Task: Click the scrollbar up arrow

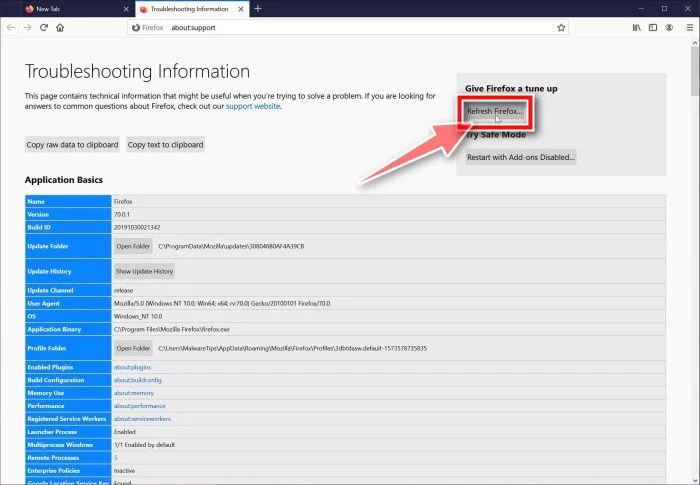Action: click(695, 43)
